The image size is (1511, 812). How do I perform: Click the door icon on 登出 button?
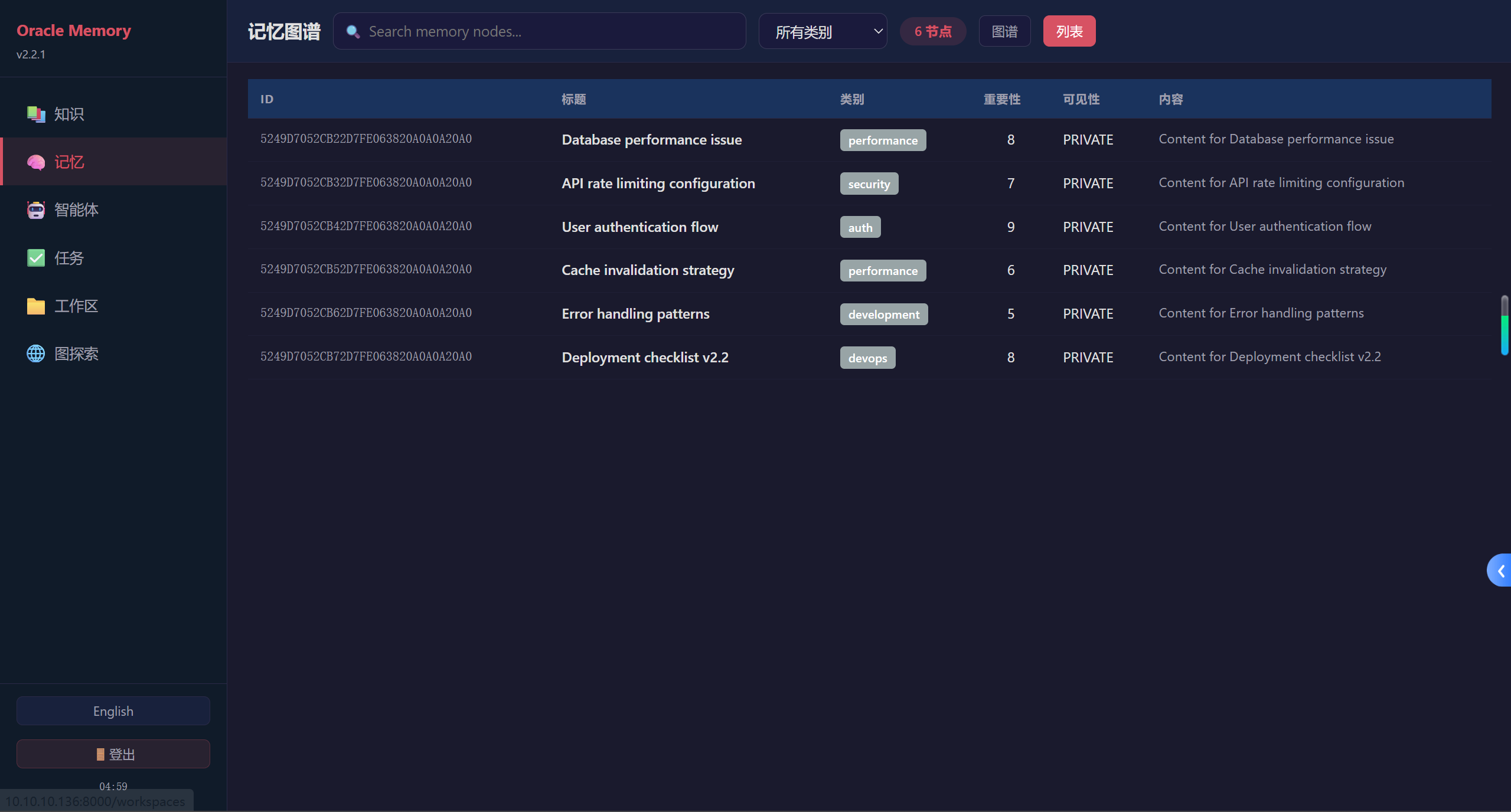coord(100,754)
